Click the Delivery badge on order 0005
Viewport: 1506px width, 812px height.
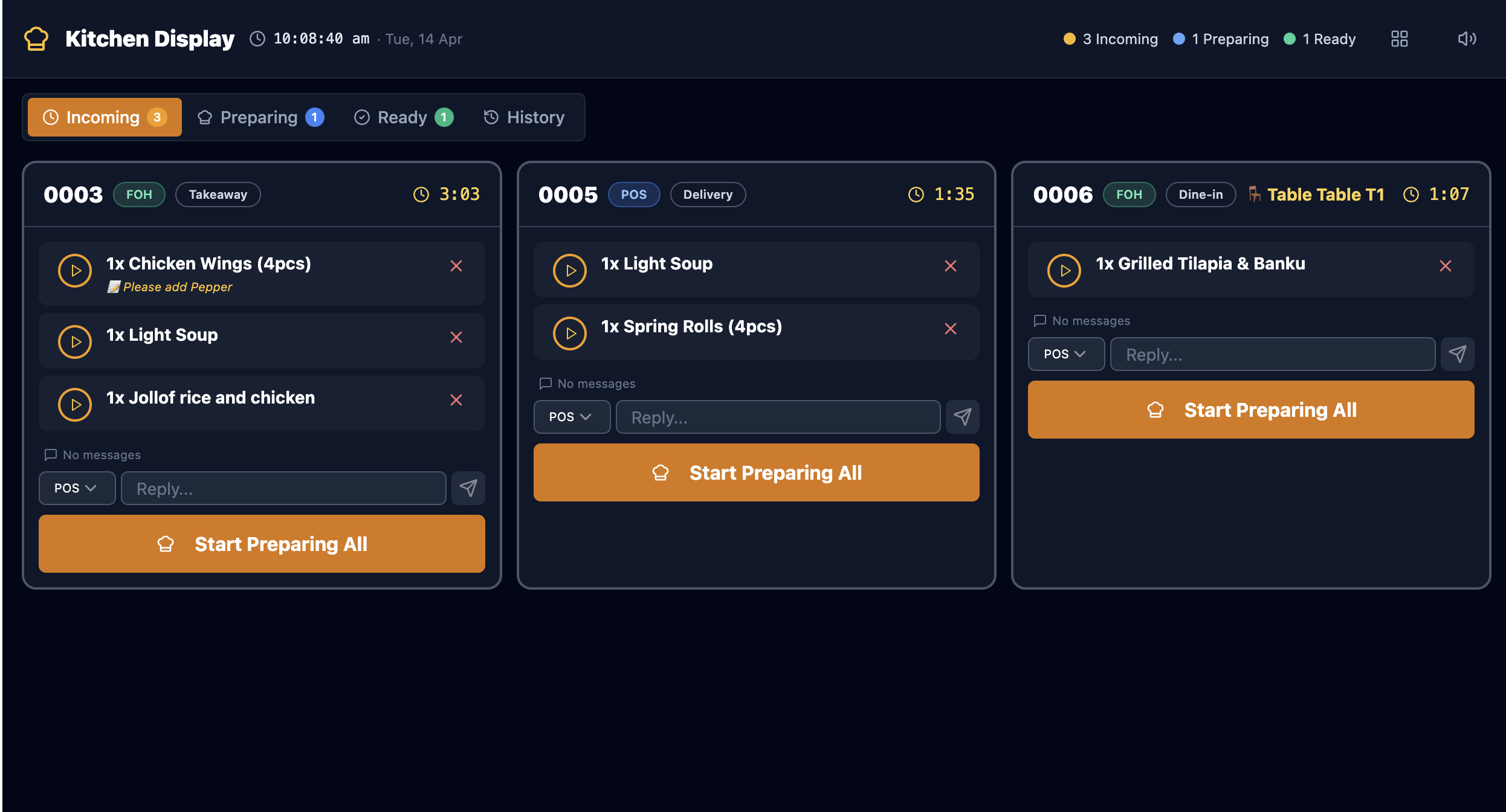708,195
